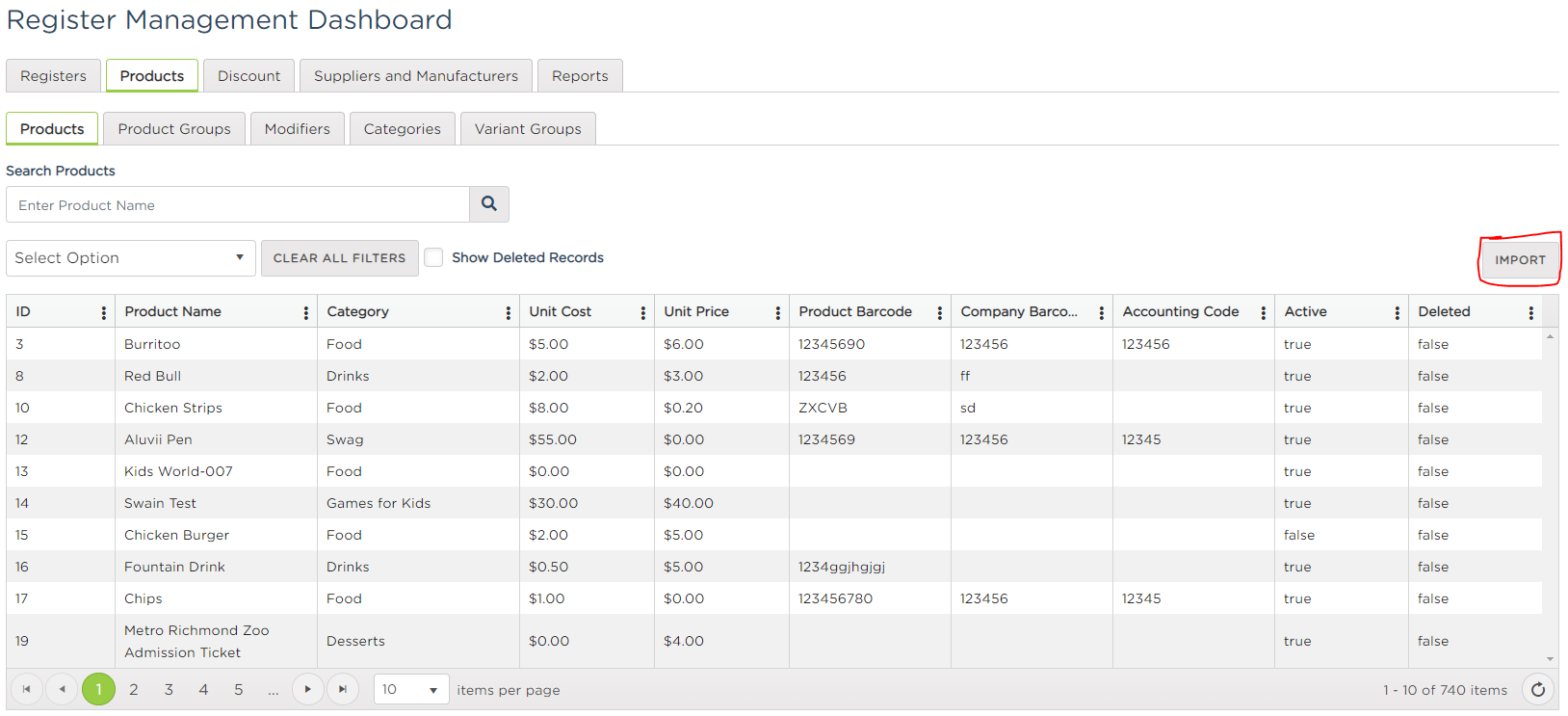Open the ID column menu icon
Screen dimensions: 1568x716
tap(104, 312)
